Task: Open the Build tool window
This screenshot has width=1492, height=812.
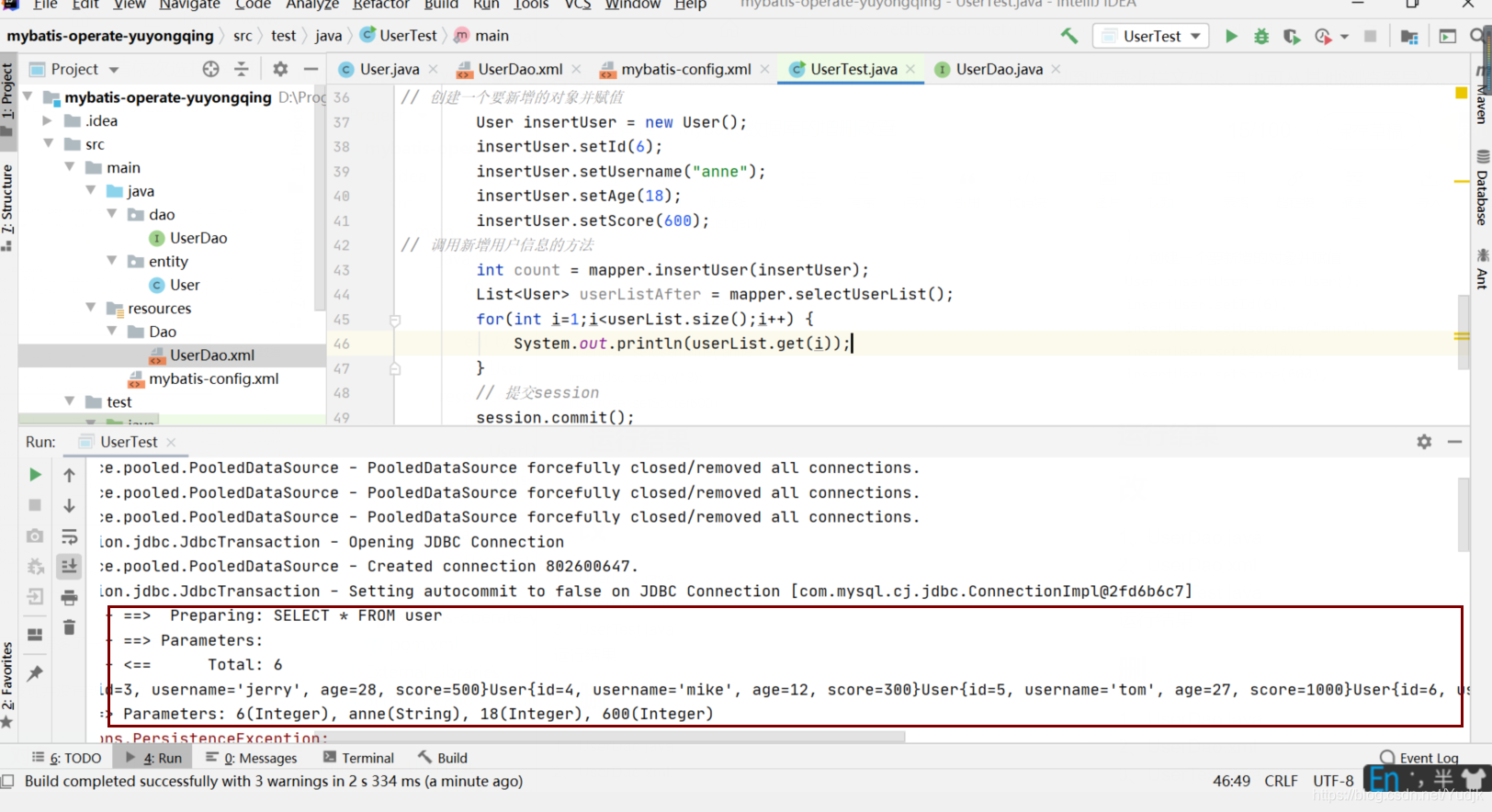Action: coord(443,758)
